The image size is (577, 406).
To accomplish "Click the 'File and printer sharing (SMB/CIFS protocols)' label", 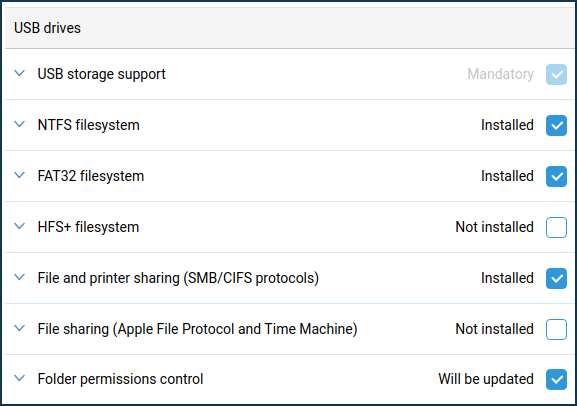I will pos(178,278).
